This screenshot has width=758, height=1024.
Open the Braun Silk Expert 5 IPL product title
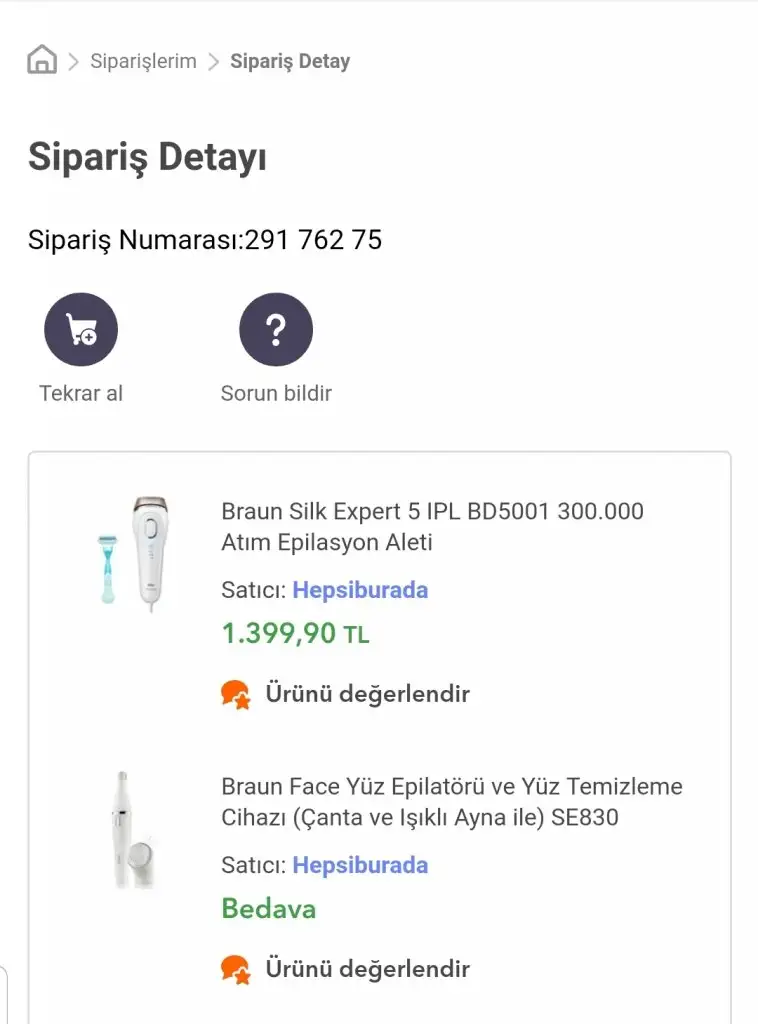pyautogui.click(x=432, y=527)
